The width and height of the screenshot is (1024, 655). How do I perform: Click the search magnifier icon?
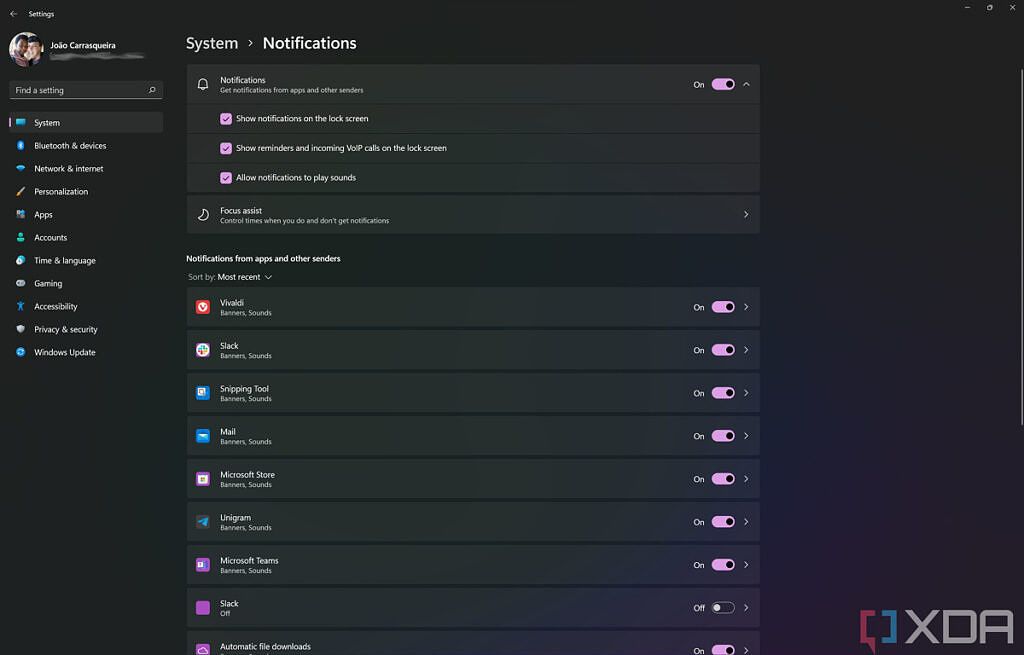click(x=152, y=90)
